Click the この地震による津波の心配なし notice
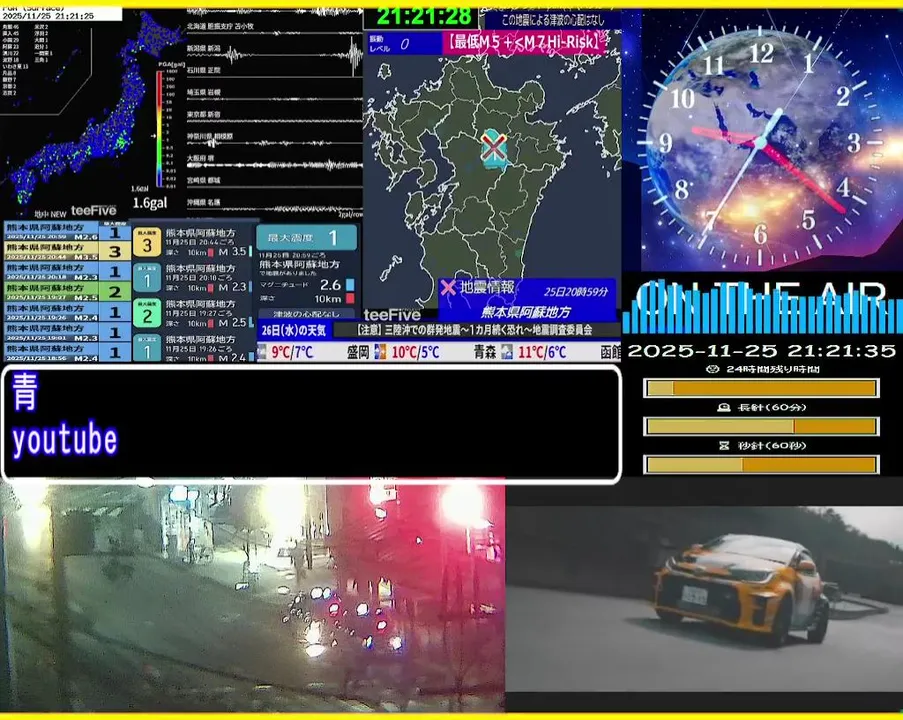The width and height of the screenshot is (903, 720). pos(552,20)
